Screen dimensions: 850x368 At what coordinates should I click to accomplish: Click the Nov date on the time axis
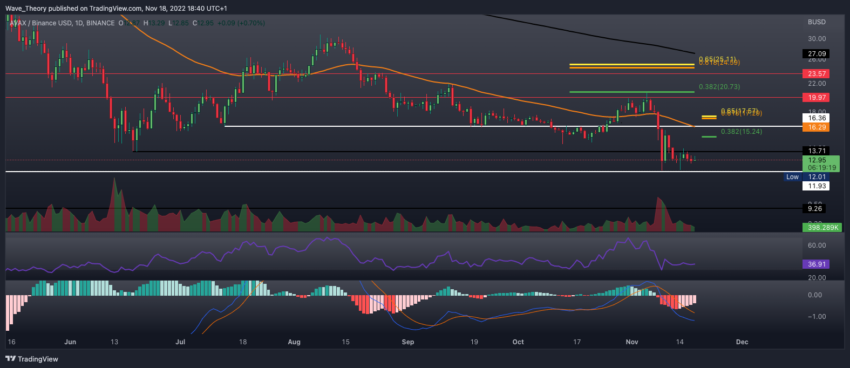632,343
